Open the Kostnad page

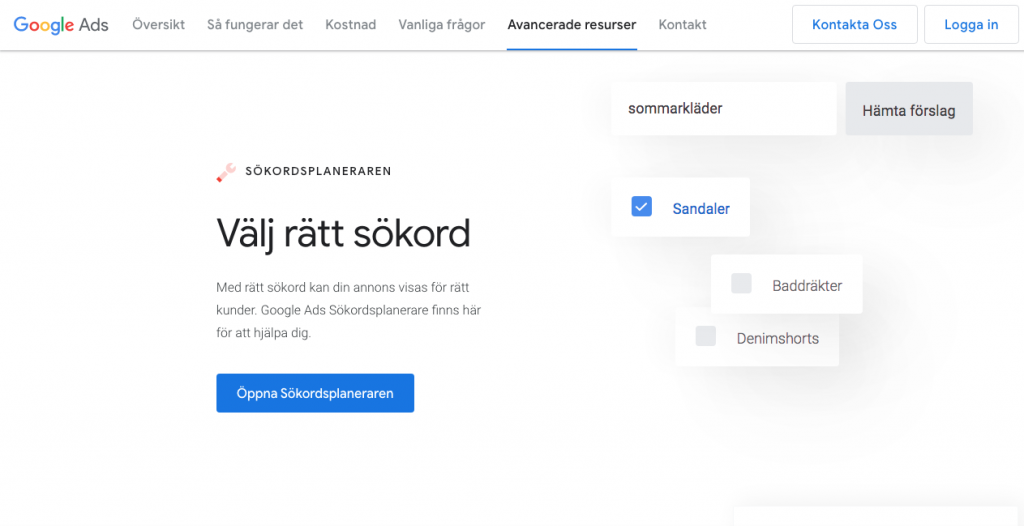tap(351, 25)
